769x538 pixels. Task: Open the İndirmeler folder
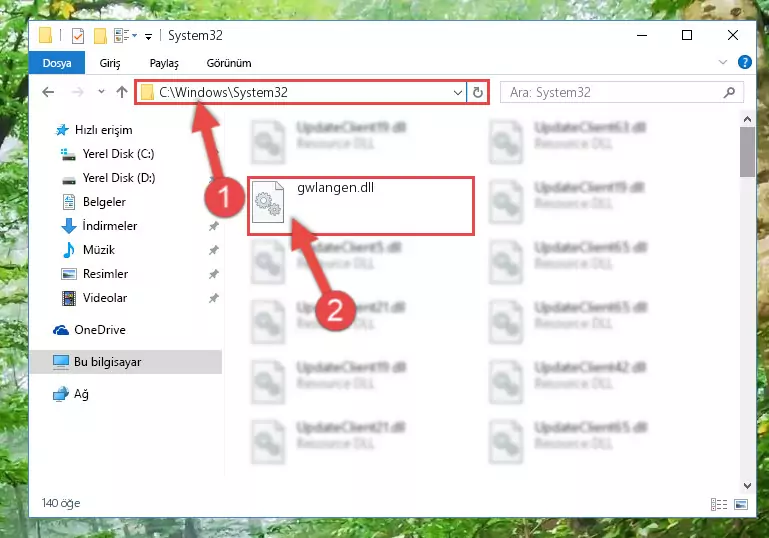[x=110, y=226]
